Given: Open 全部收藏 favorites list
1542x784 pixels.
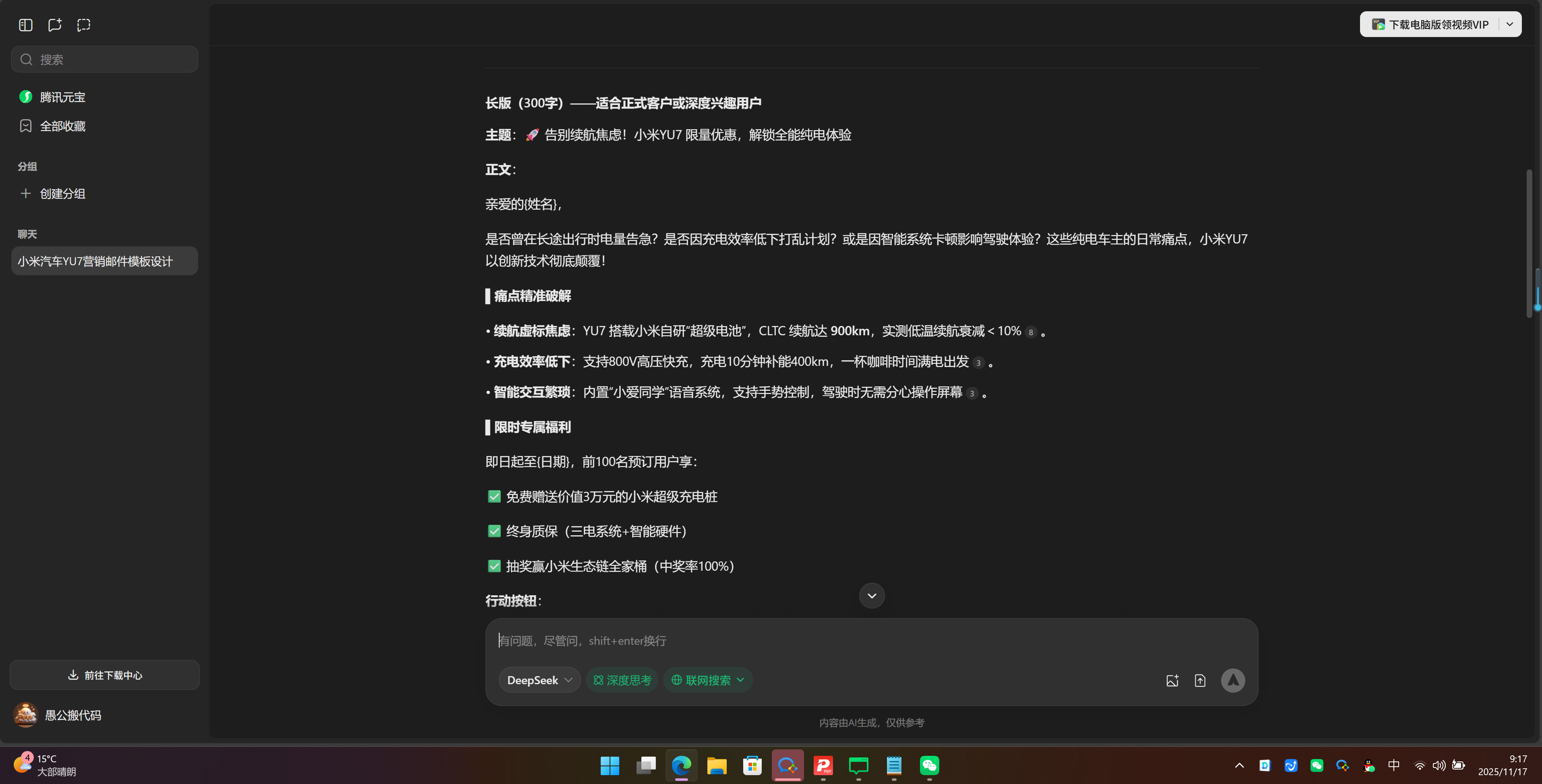Looking at the screenshot, I should click(63, 126).
